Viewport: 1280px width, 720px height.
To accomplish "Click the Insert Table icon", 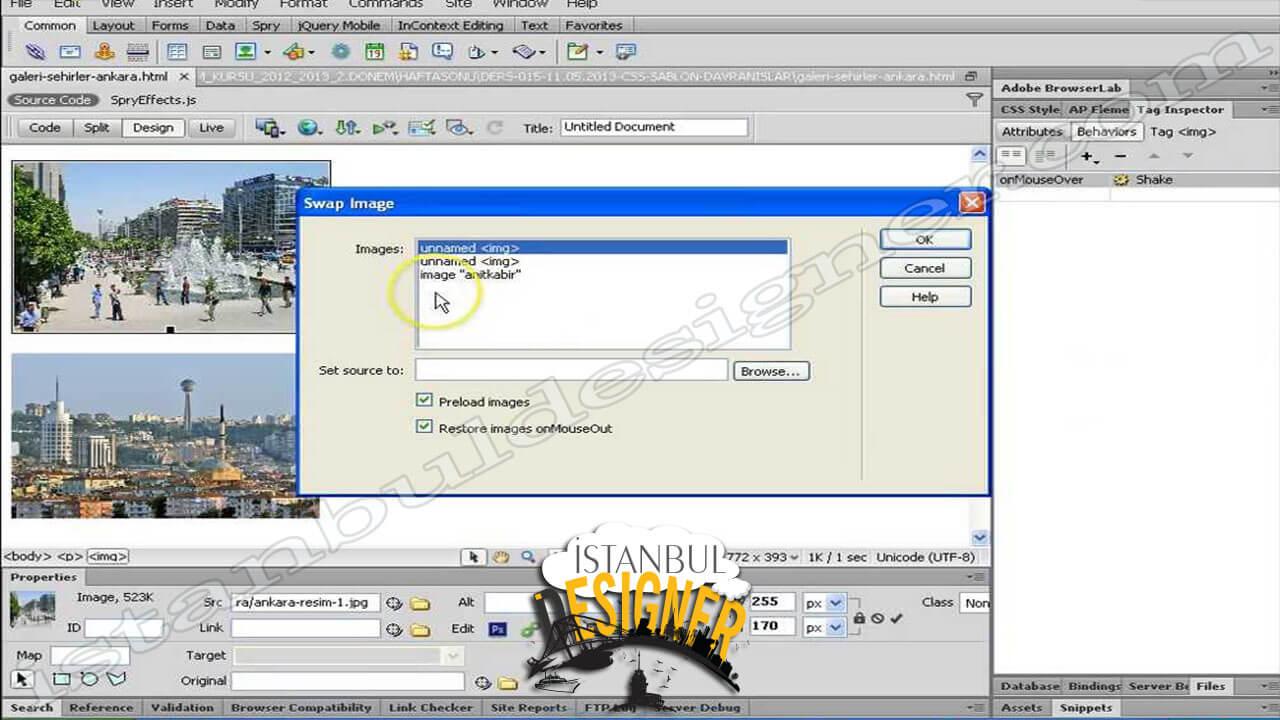I will tap(177, 51).
